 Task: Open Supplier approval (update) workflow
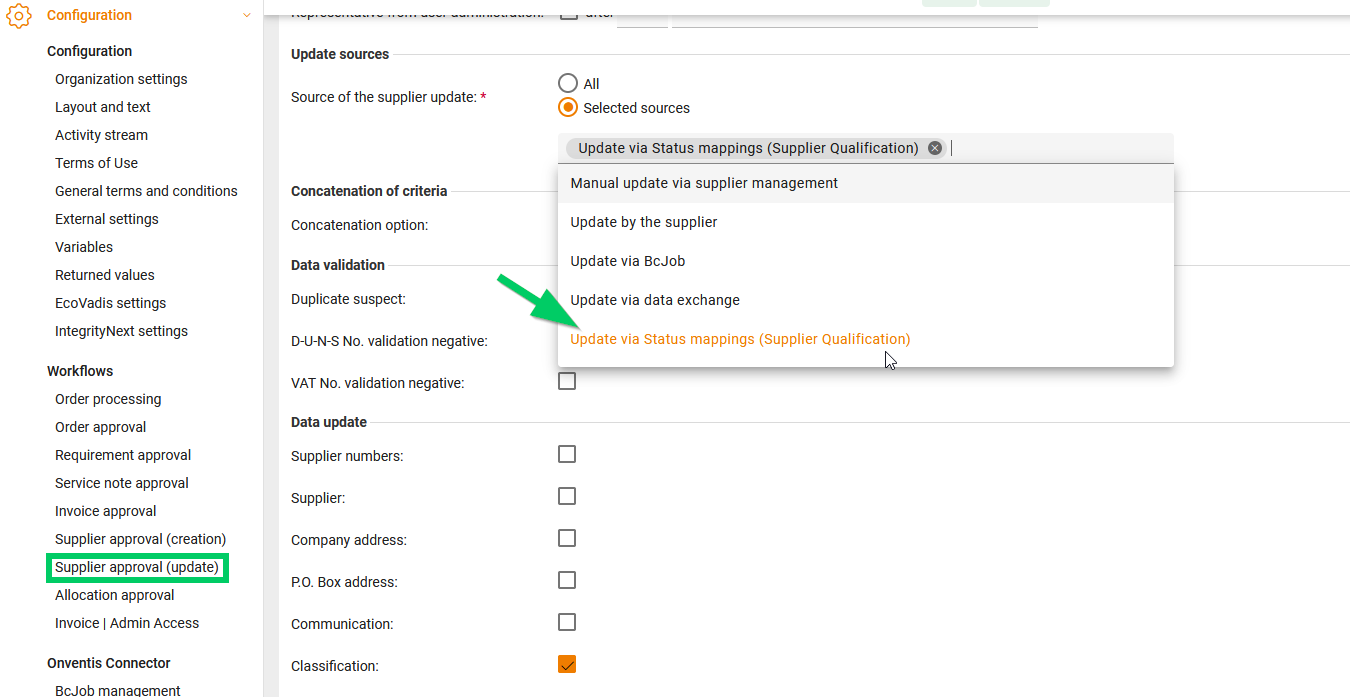tap(137, 567)
